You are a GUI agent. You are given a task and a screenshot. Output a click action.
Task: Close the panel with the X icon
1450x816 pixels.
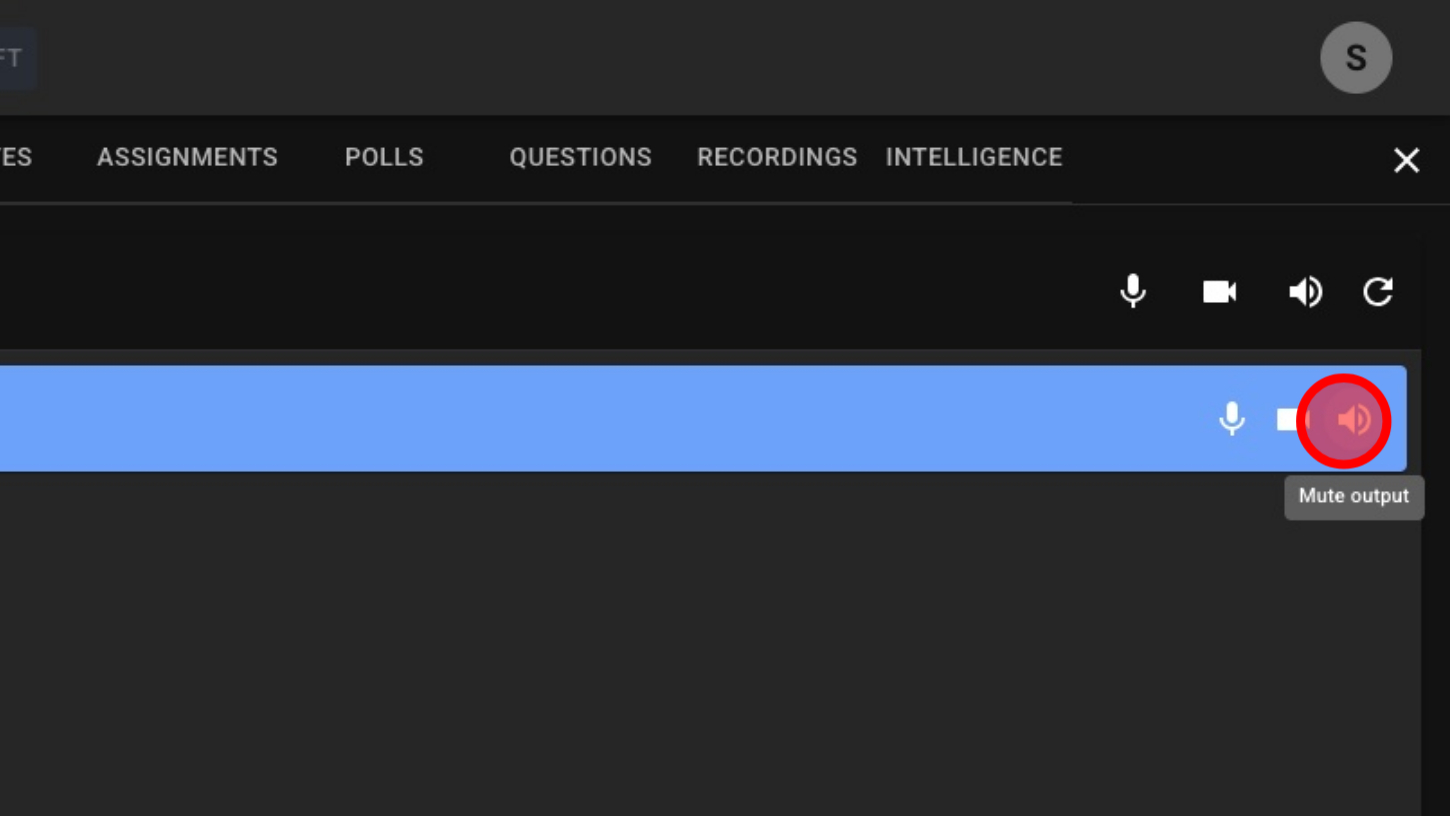pos(1406,160)
